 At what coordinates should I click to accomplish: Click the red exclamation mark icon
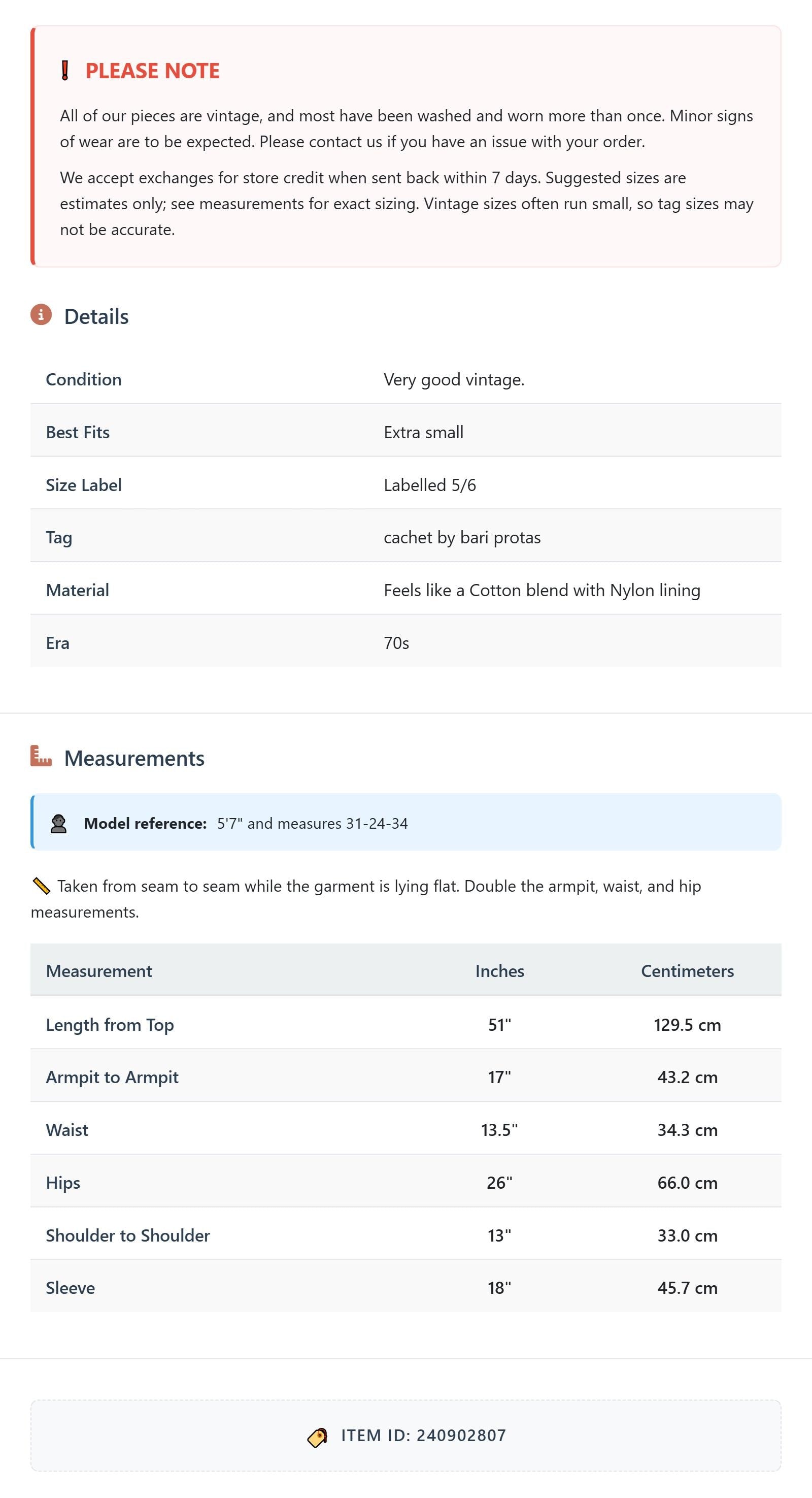pos(65,71)
